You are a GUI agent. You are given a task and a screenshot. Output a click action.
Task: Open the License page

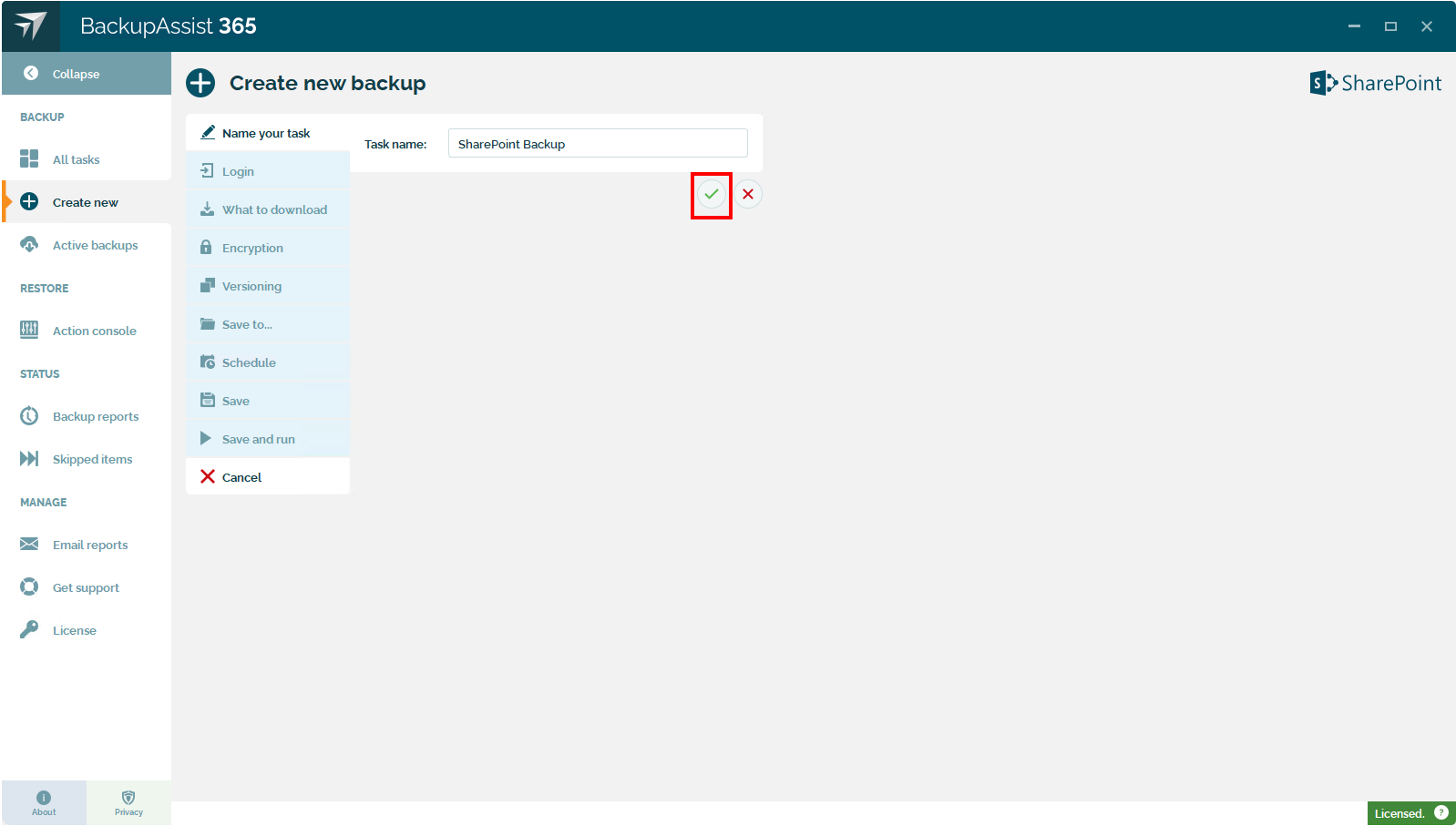coord(86,630)
